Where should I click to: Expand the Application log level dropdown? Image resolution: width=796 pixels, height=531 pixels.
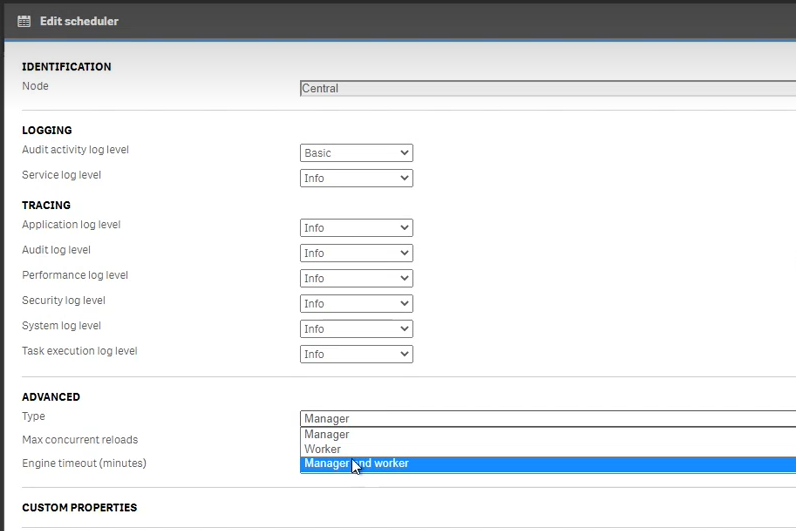pyautogui.click(x=356, y=228)
